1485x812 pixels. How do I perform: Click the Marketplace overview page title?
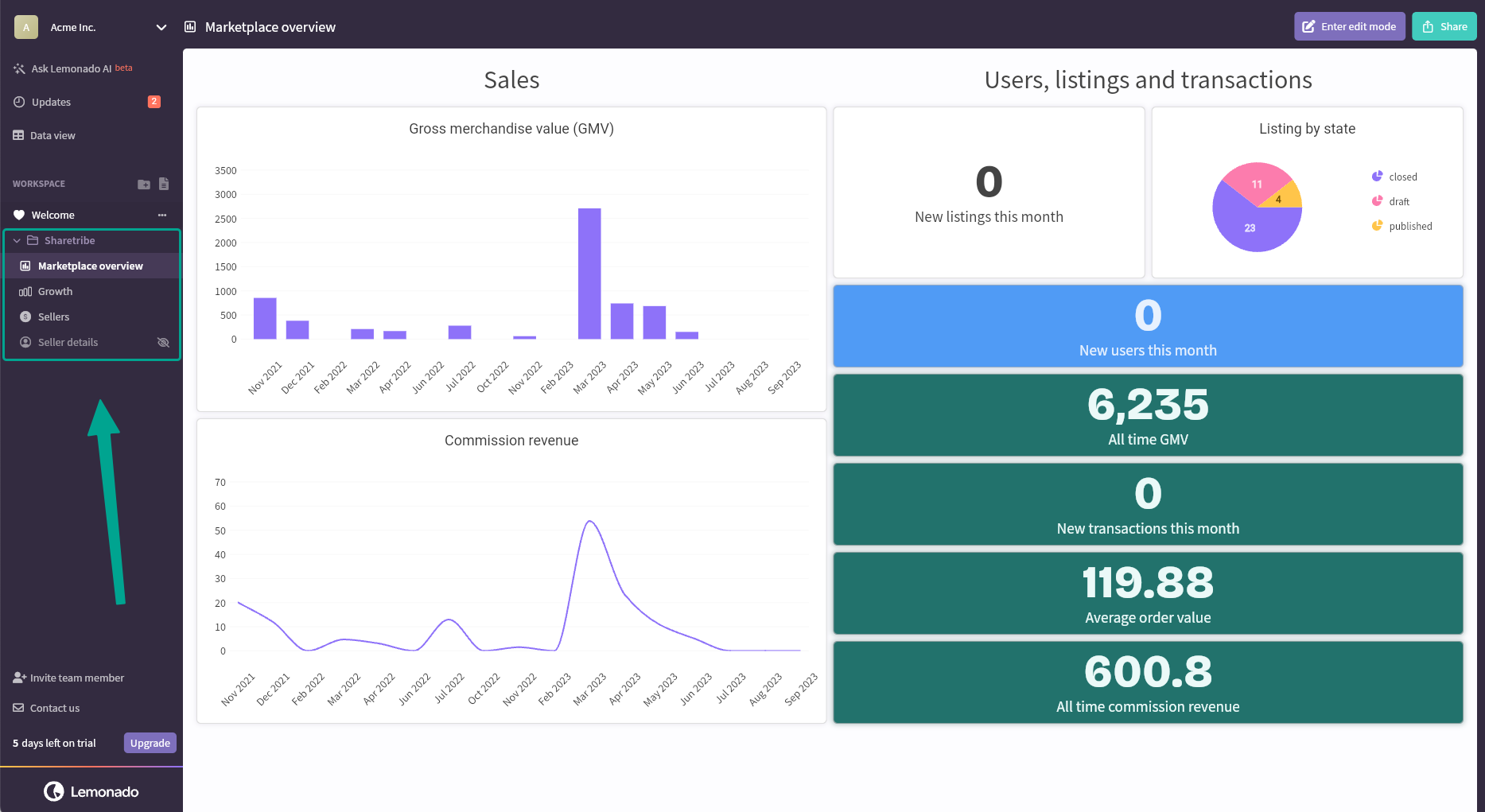click(270, 27)
